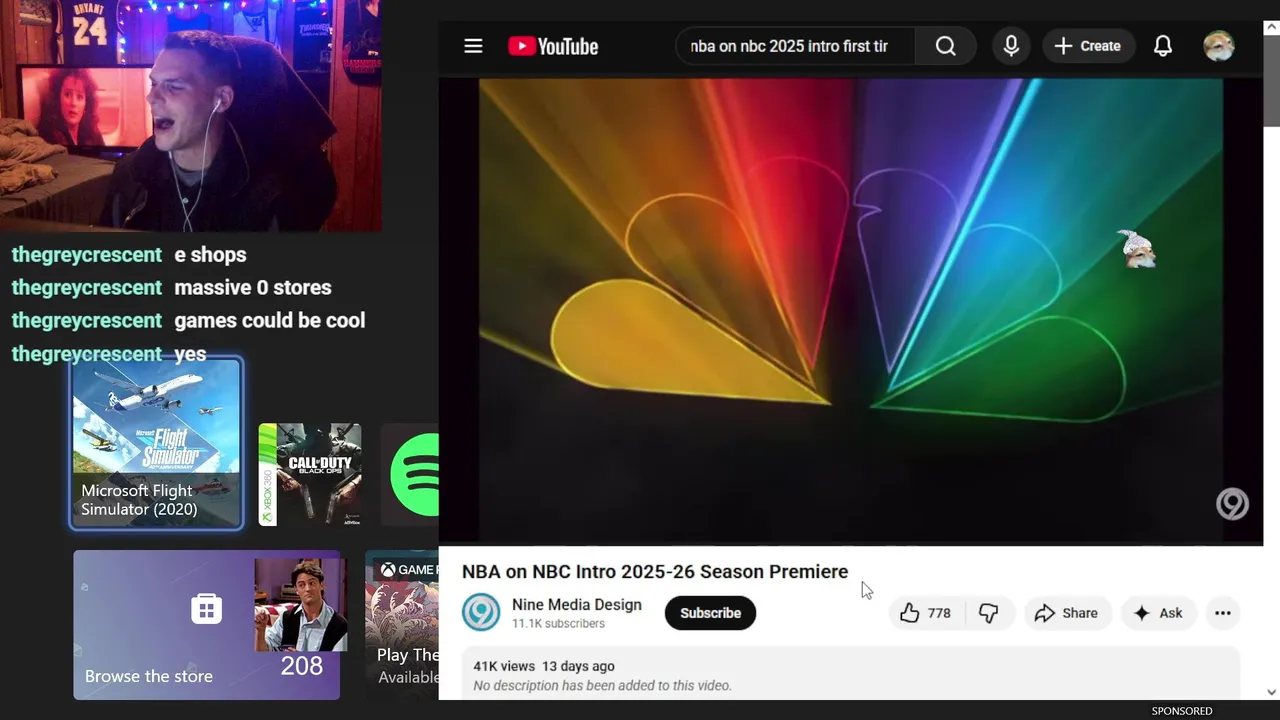Open the Game Pass tile
This screenshot has width=1280, height=720.
402,625
